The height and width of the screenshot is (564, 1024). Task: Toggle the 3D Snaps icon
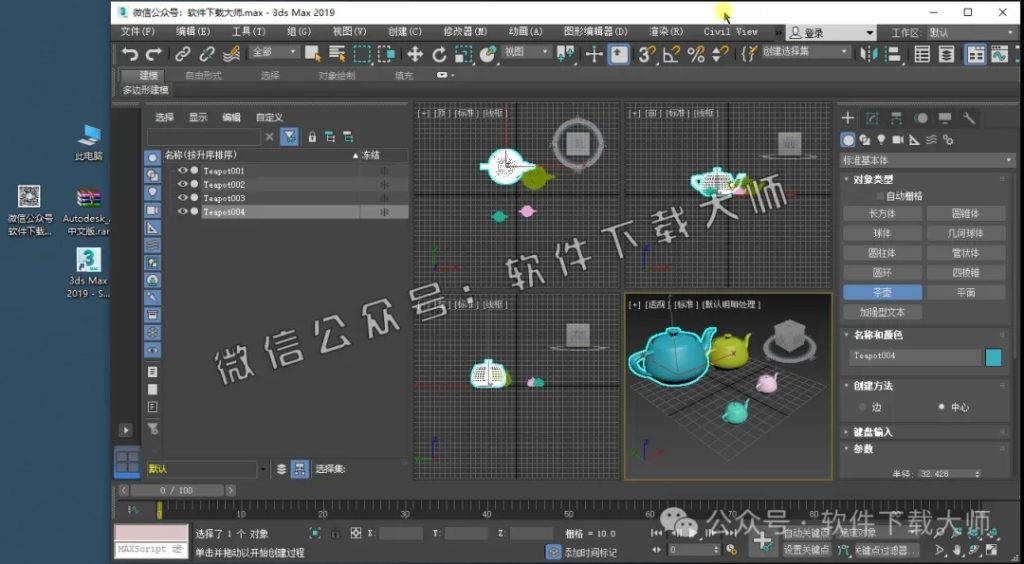pyautogui.click(x=647, y=54)
